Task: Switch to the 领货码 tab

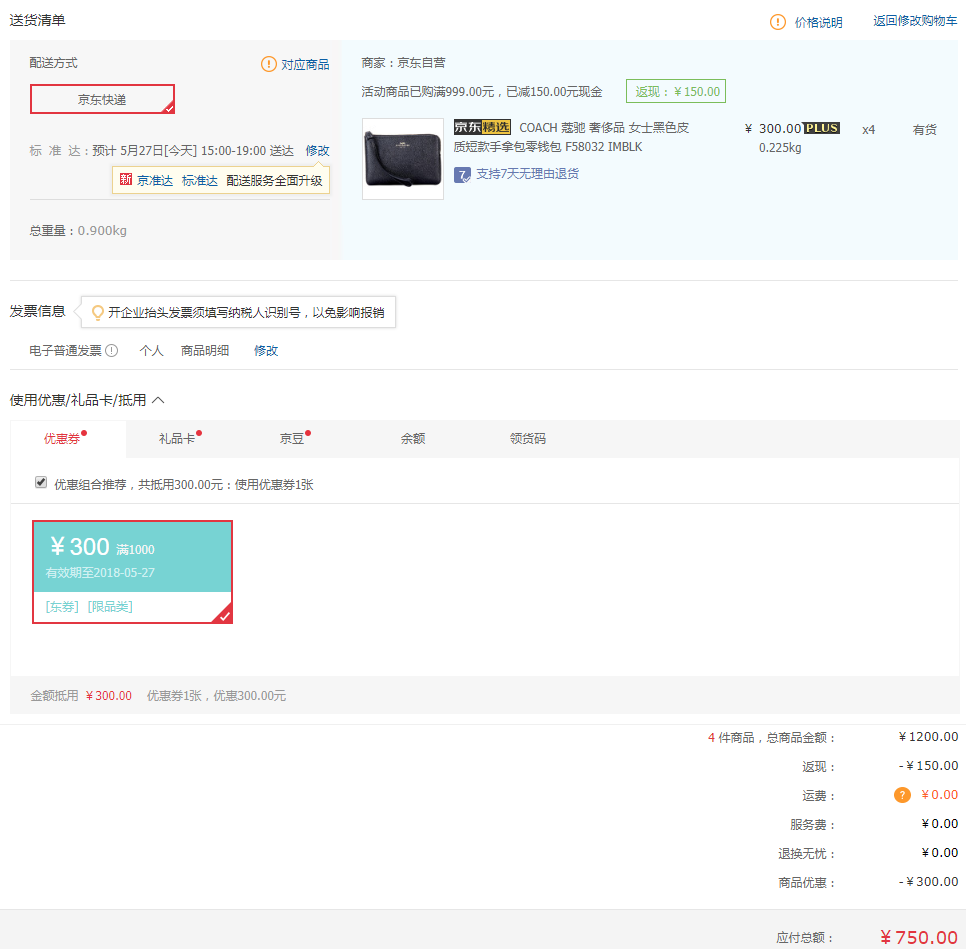Action: tap(527, 438)
